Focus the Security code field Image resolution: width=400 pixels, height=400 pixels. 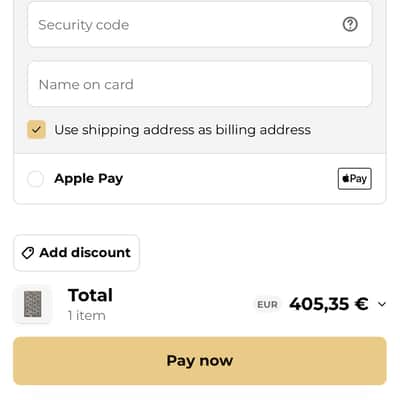pos(200,25)
